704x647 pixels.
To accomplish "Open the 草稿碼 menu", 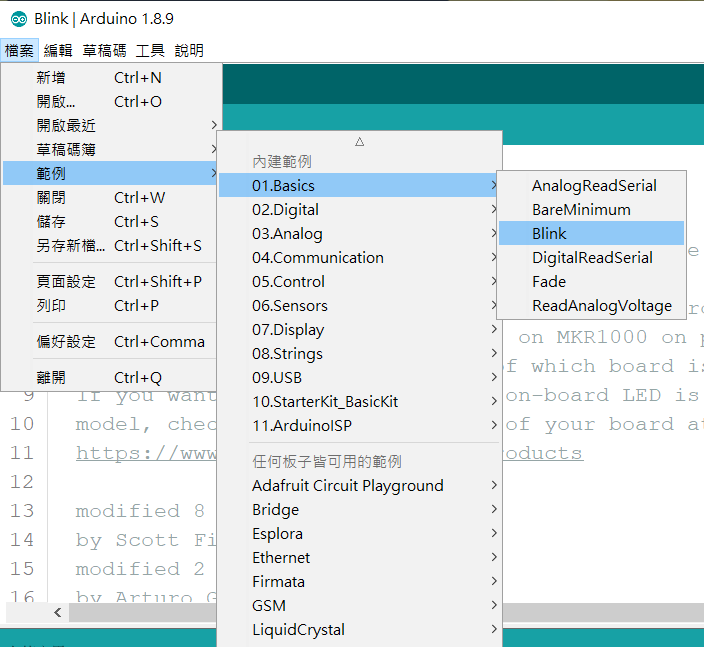I will pos(104,50).
